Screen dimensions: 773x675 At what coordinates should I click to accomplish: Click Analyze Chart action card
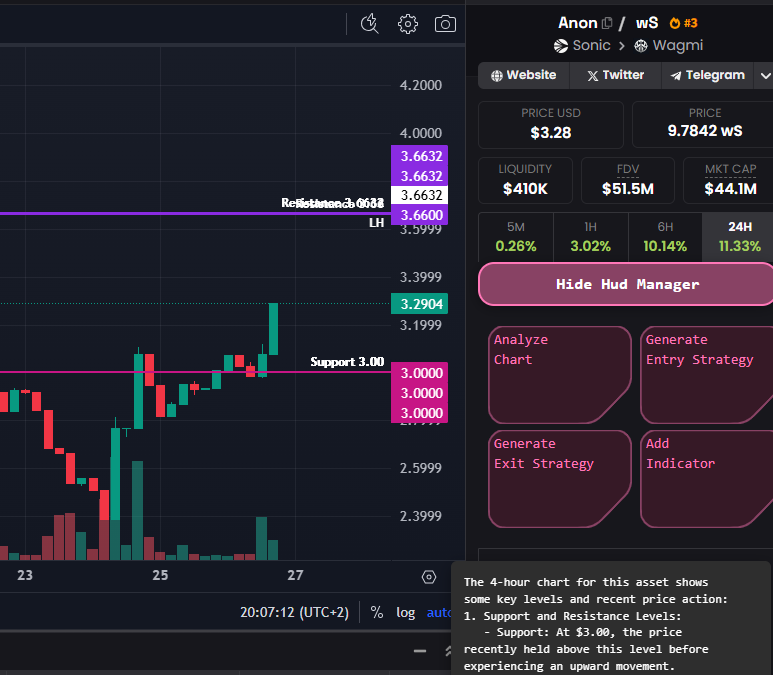tap(560, 375)
